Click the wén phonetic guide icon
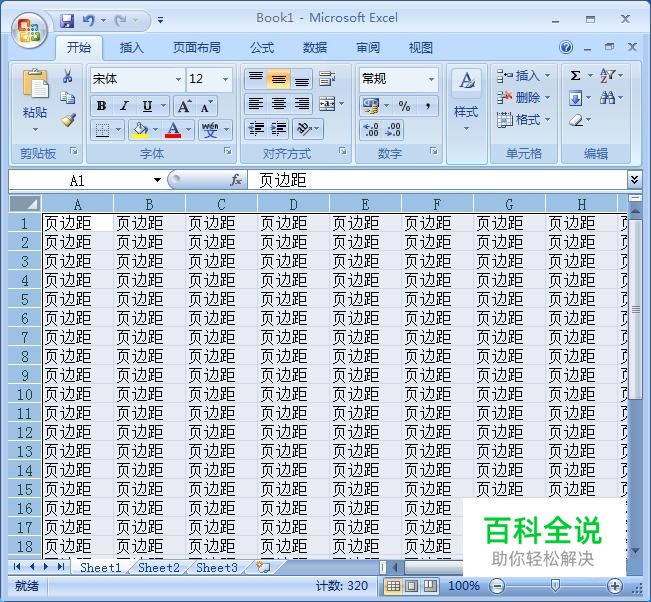Image resolution: width=651 pixels, height=602 pixels. point(210,130)
